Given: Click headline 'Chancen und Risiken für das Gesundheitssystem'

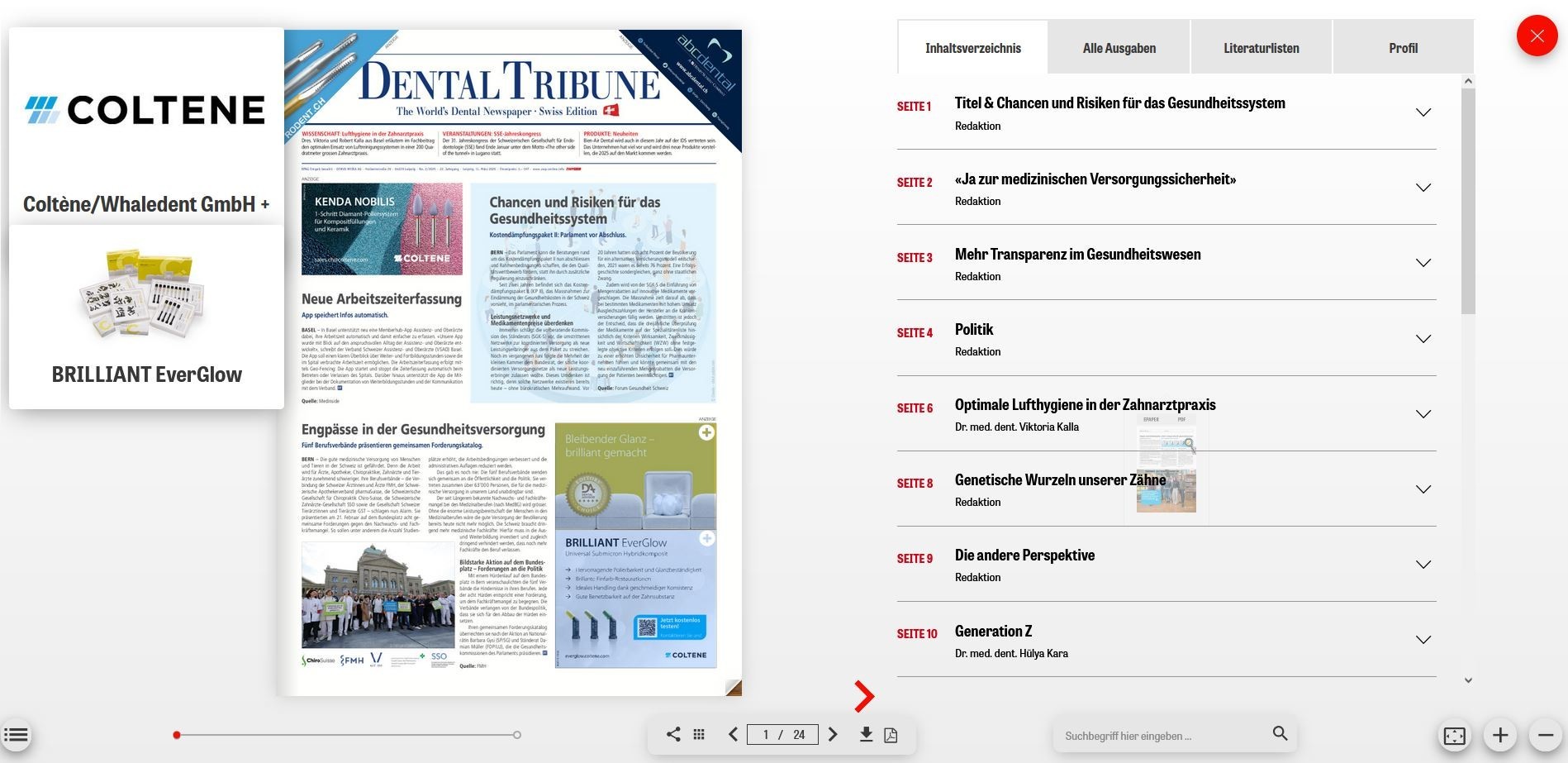Looking at the screenshot, I should point(575,210).
